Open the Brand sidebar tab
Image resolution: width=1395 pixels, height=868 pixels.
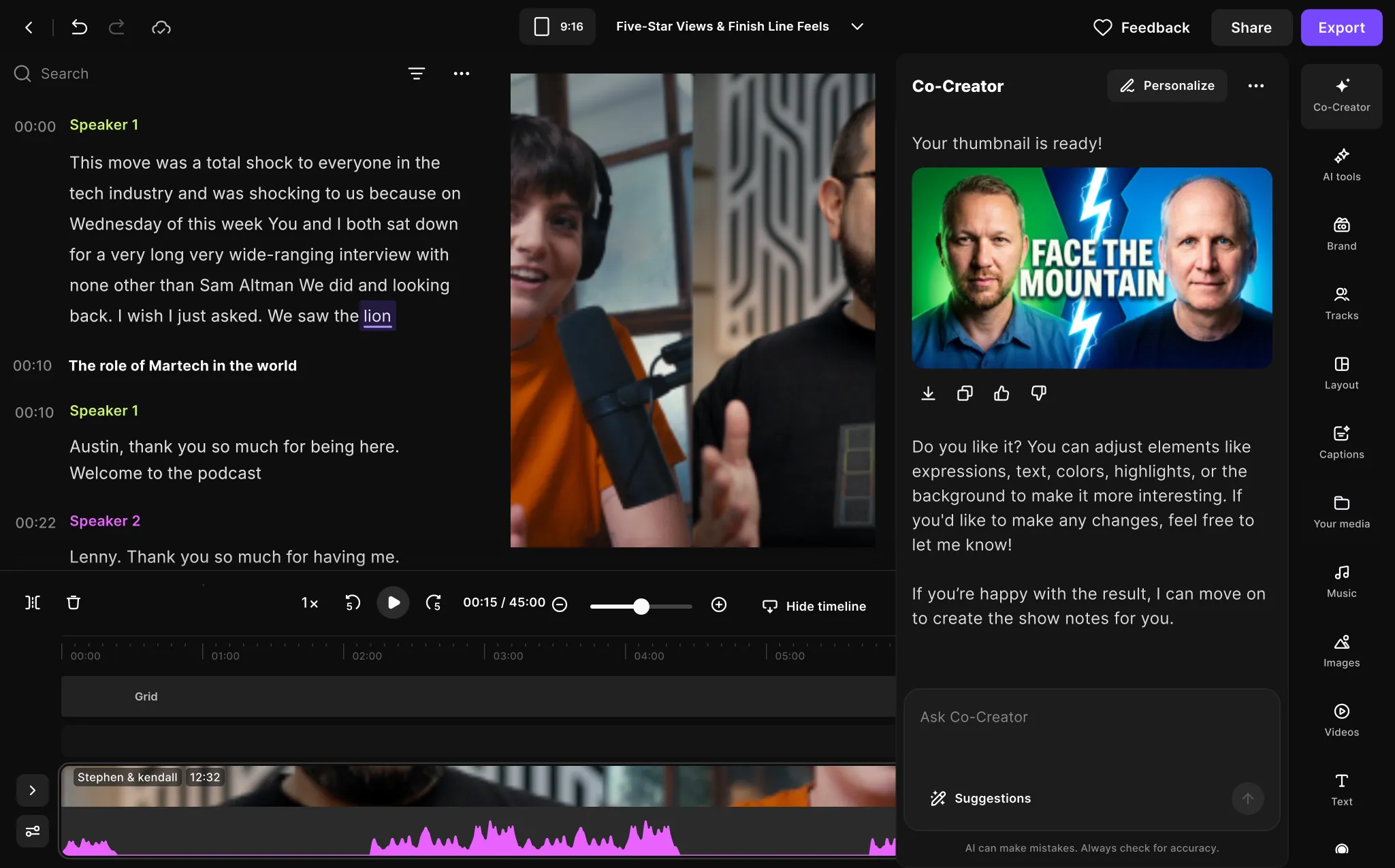click(x=1341, y=234)
